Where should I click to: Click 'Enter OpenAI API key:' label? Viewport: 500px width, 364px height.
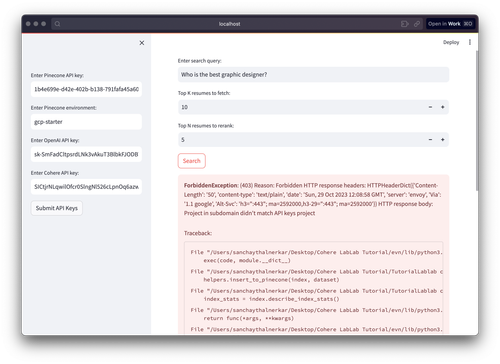tap(55, 140)
